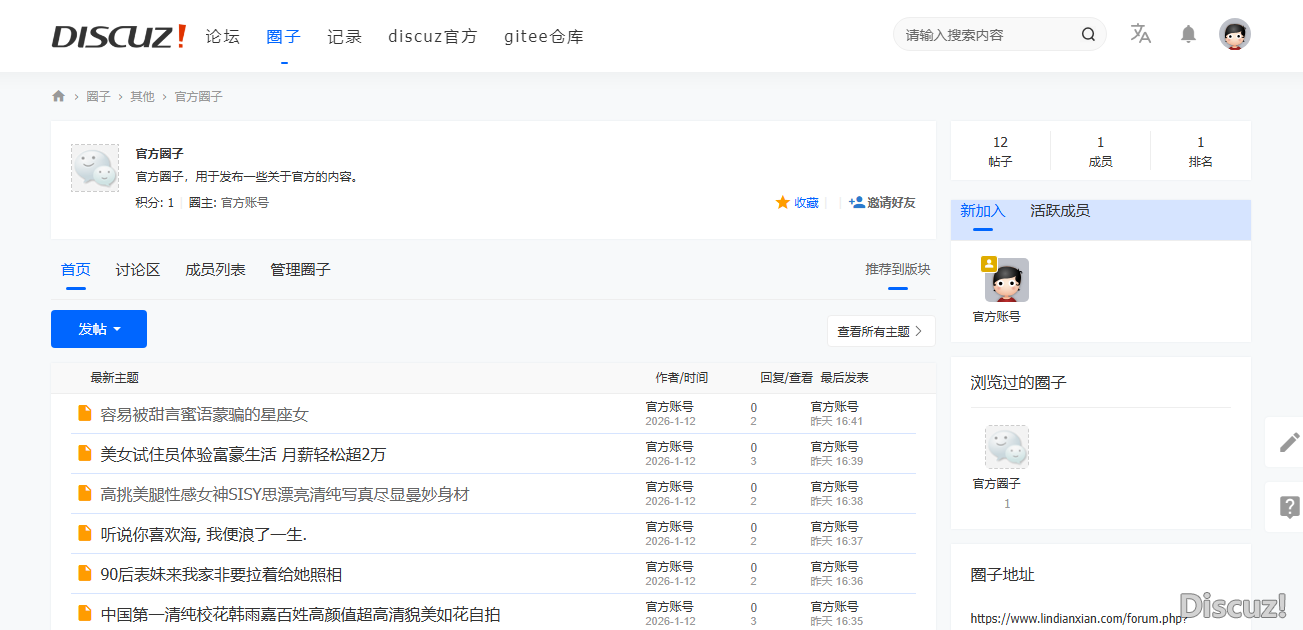This screenshot has width=1303, height=630.
Task: Click the user avatar in header
Action: pyautogui.click(x=1234, y=34)
